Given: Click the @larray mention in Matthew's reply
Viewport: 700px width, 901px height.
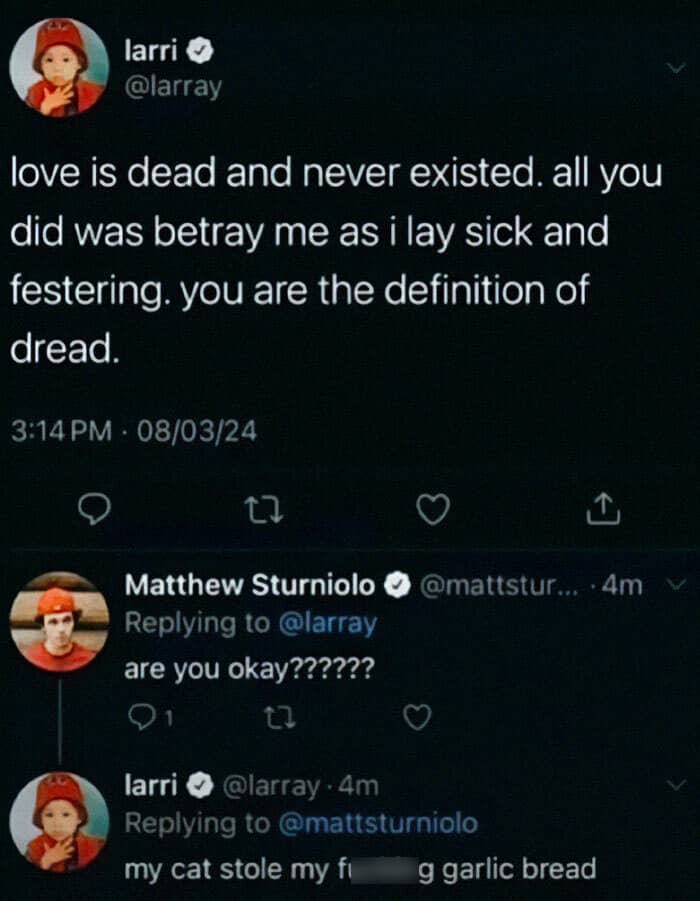Looking at the screenshot, I should click(x=325, y=624).
